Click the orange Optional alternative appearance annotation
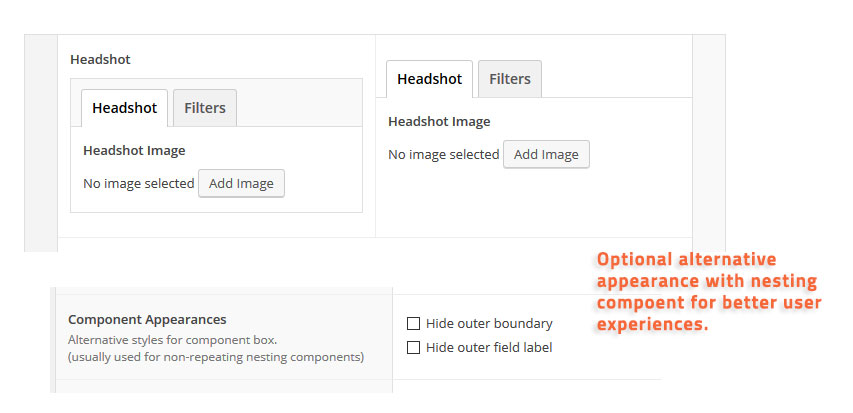 click(x=708, y=291)
